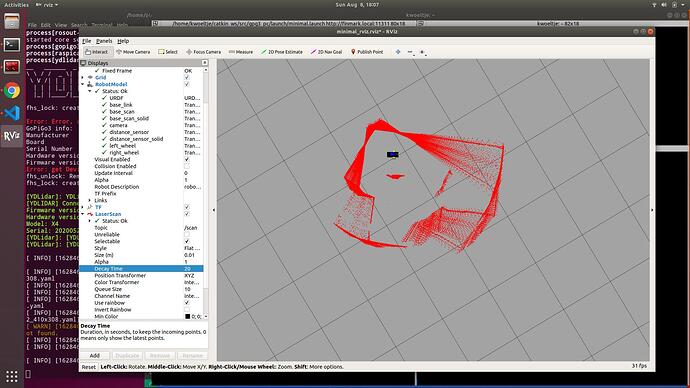Click the Rename button

(192, 355)
